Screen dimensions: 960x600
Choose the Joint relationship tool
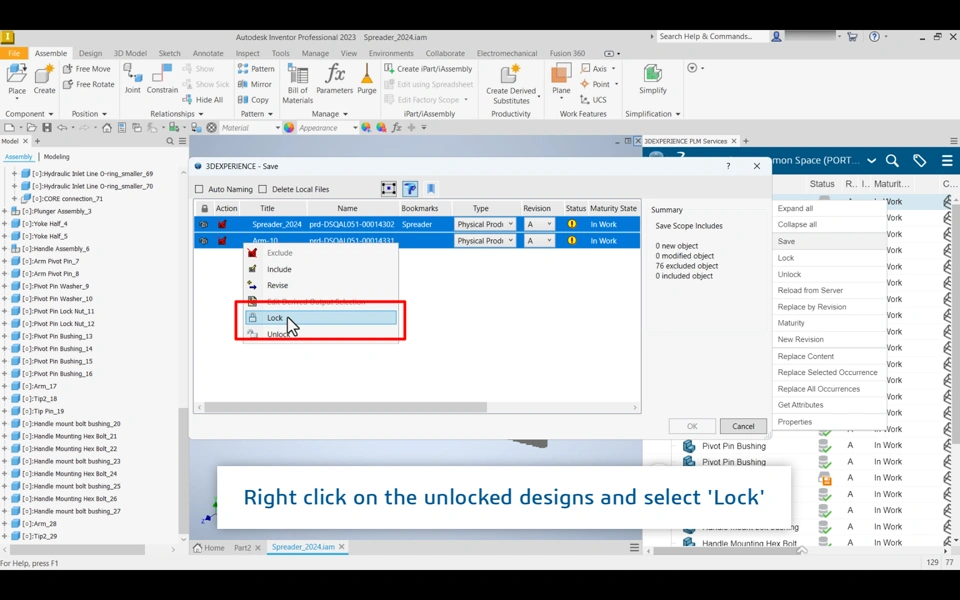132,80
